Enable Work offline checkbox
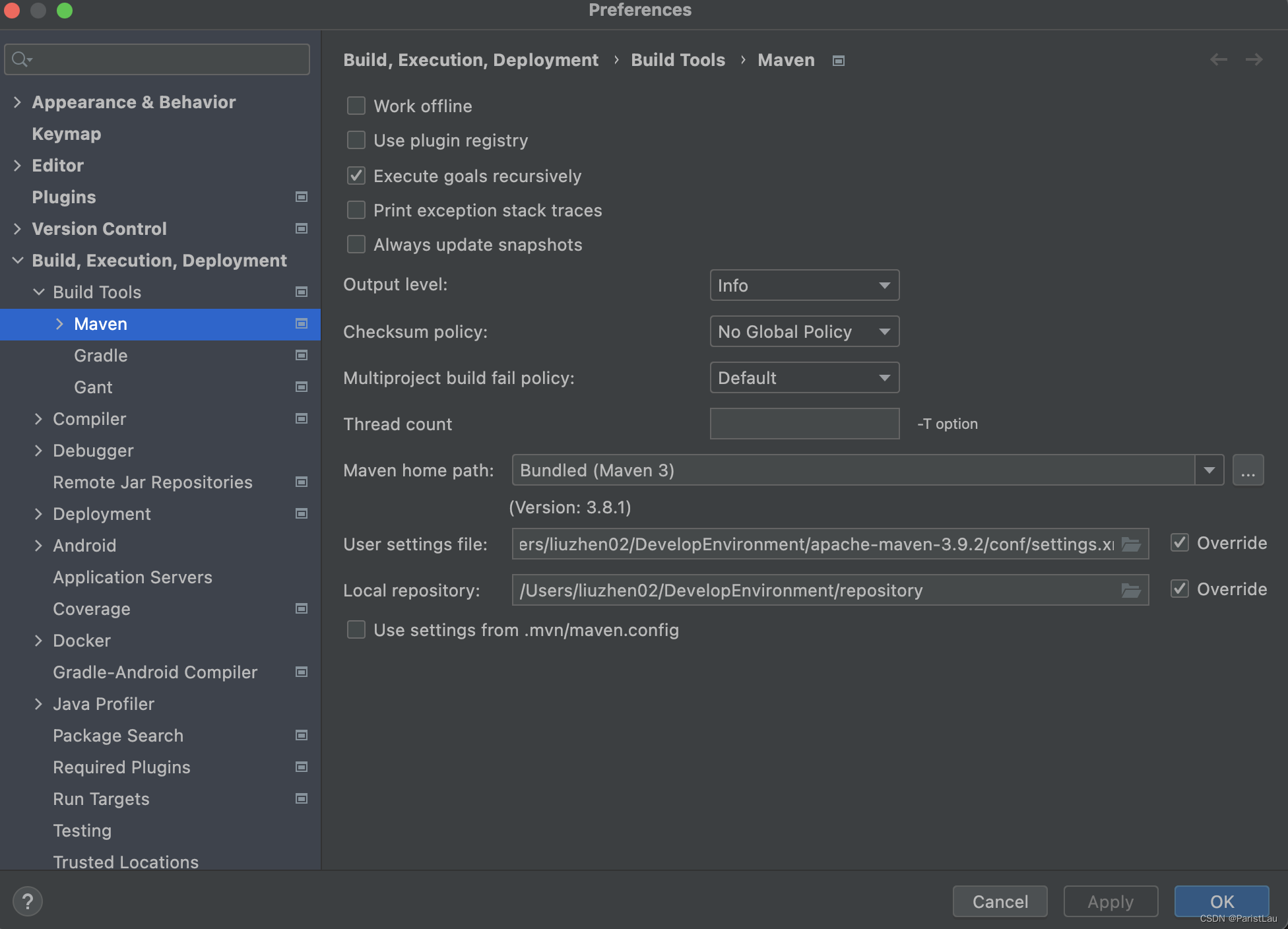The image size is (1288, 929). 356,106
